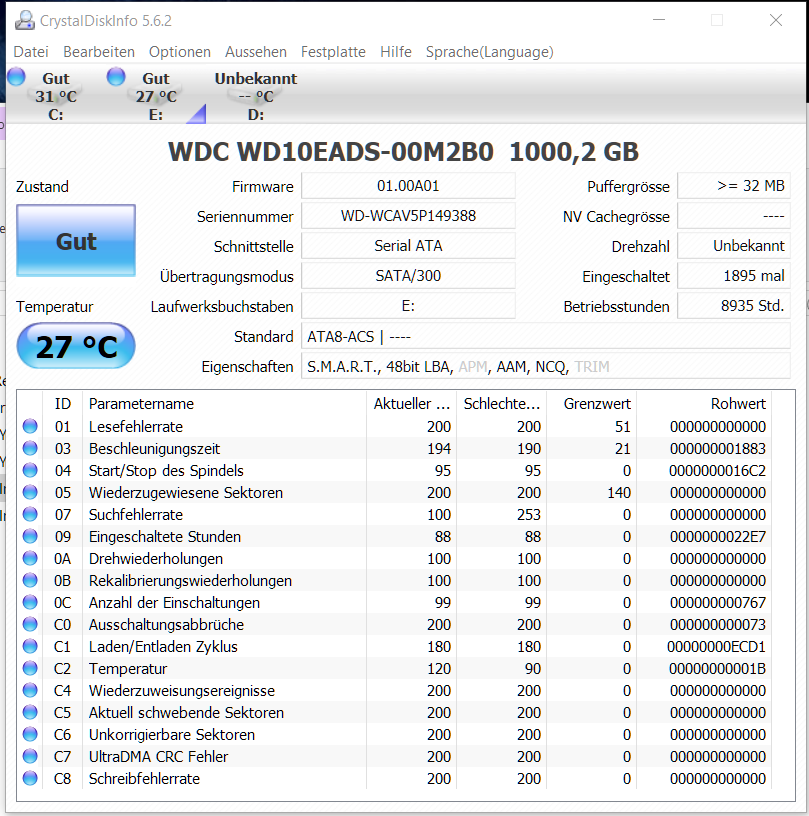Click status orb for Wiederzugewiesene Sektoren
The width and height of the screenshot is (809, 816).
click(x=30, y=492)
